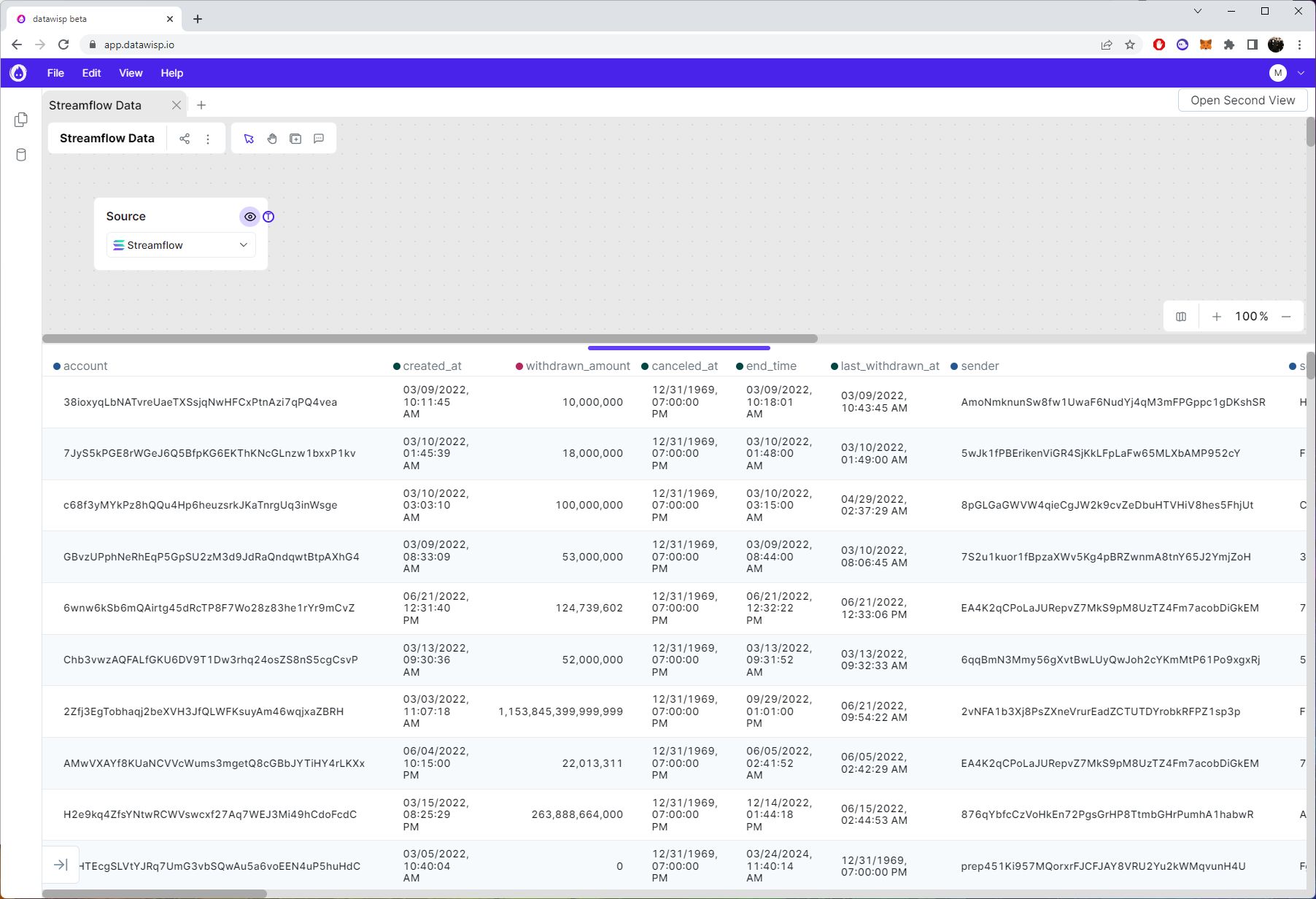Screen dimensions: 1316x899
Task: Zoom out with the minus icon
Action: (1286, 317)
